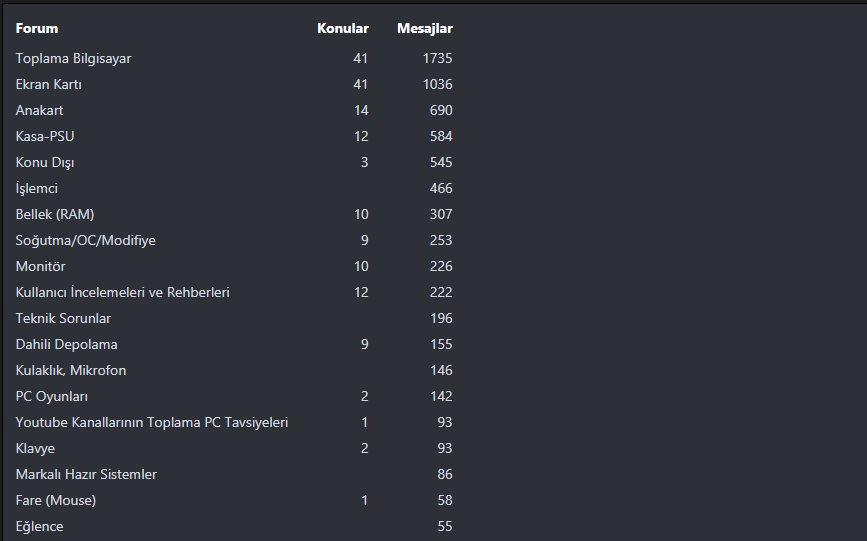867x541 pixels.
Task: Select the Kulaklık, Mikrofon forum
Action: [70, 371]
